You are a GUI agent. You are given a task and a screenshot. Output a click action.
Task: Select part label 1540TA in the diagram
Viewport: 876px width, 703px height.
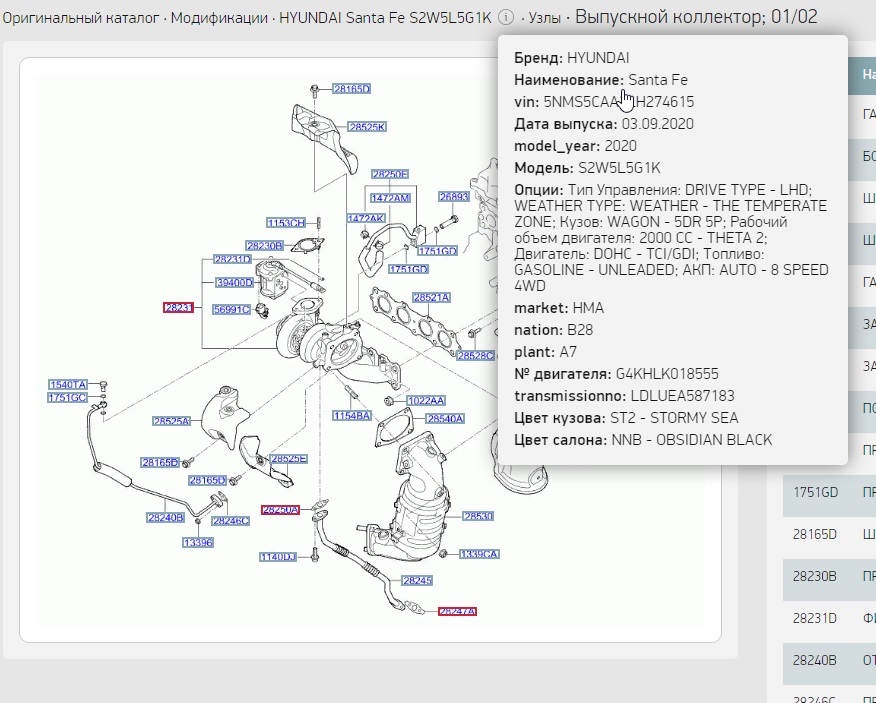[x=69, y=384]
